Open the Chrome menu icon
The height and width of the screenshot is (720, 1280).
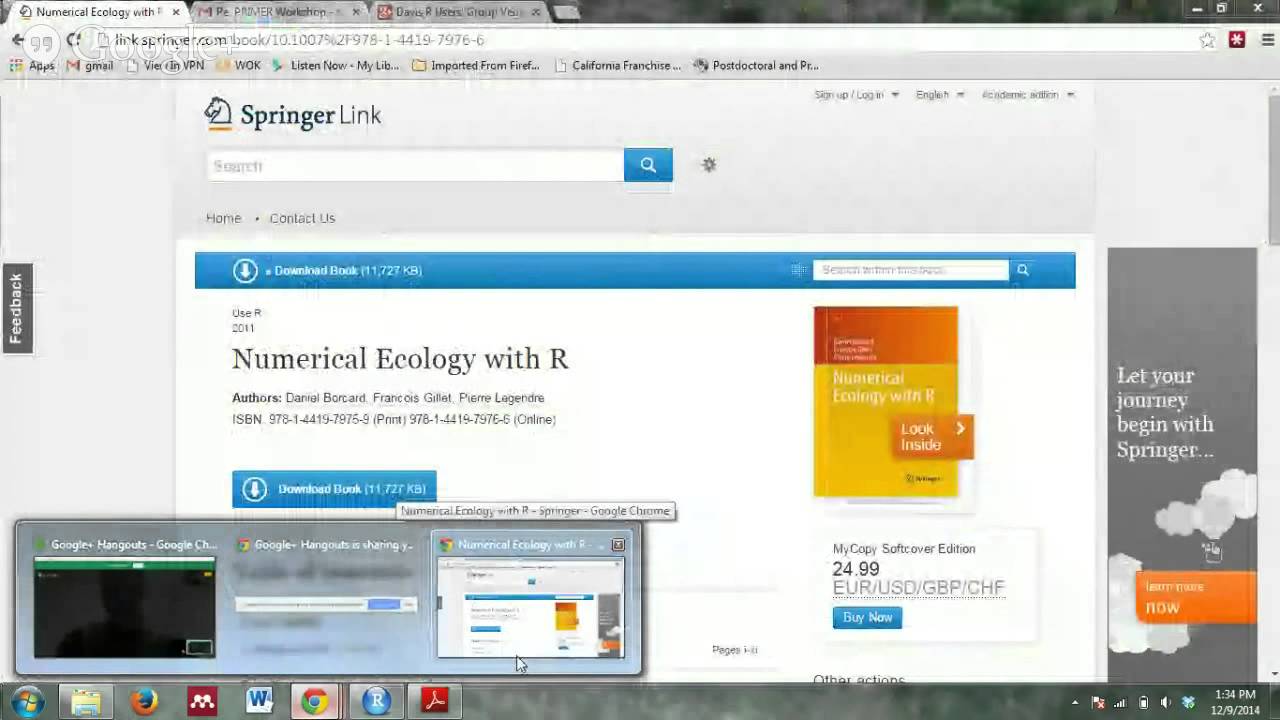point(1266,40)
